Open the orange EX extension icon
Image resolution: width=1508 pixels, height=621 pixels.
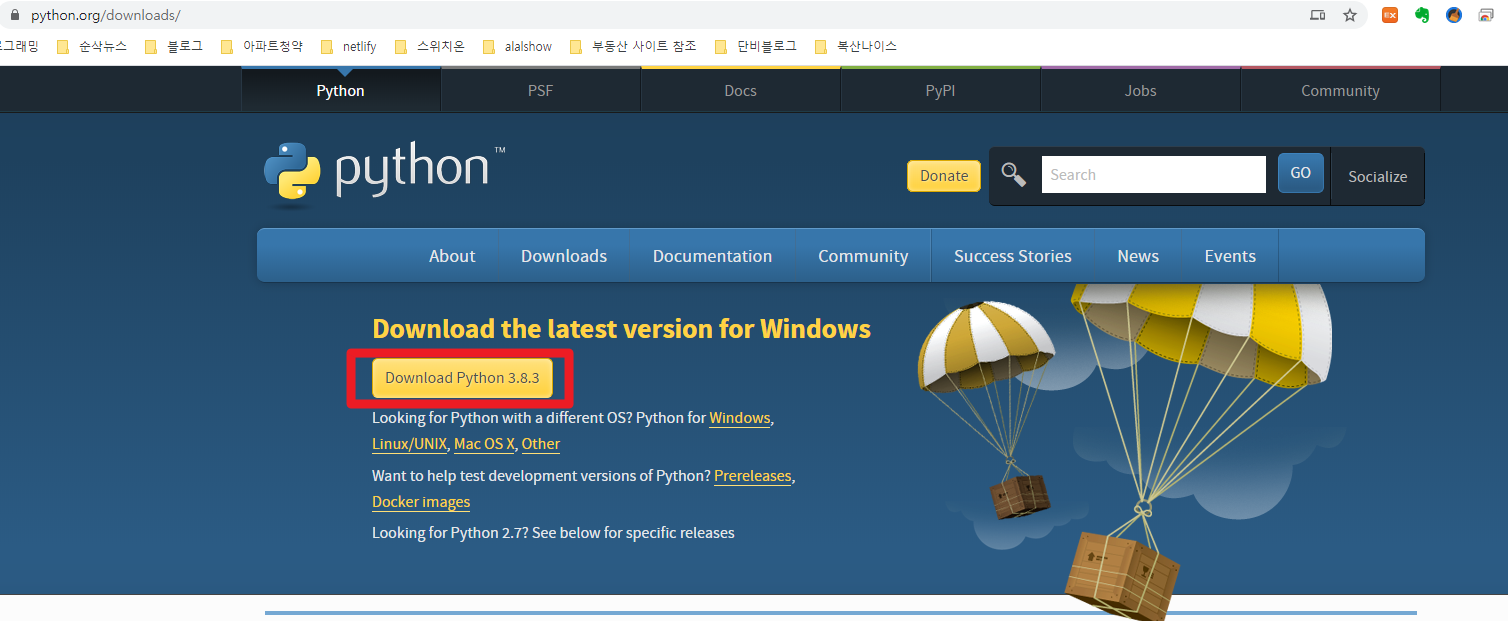point(1390,16)
